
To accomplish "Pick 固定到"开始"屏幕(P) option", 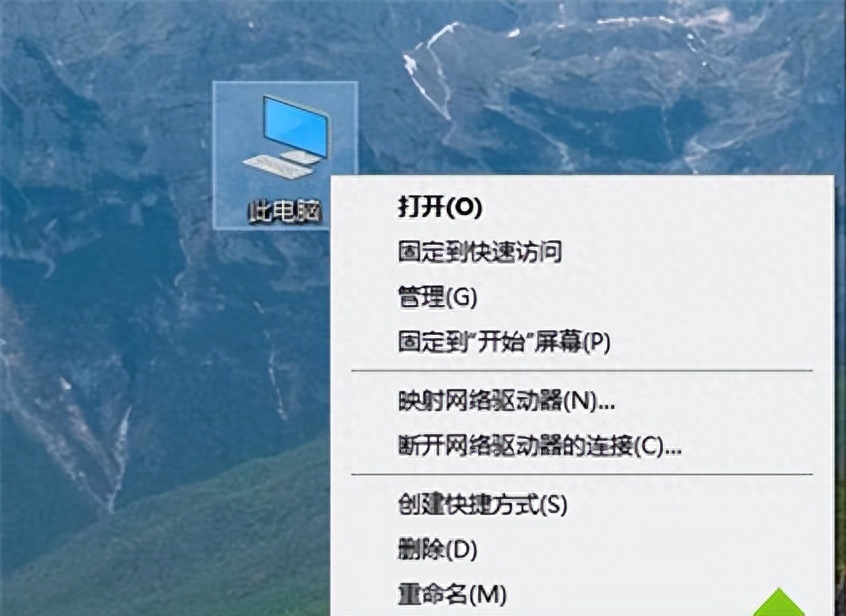I will tap(504, 342).
